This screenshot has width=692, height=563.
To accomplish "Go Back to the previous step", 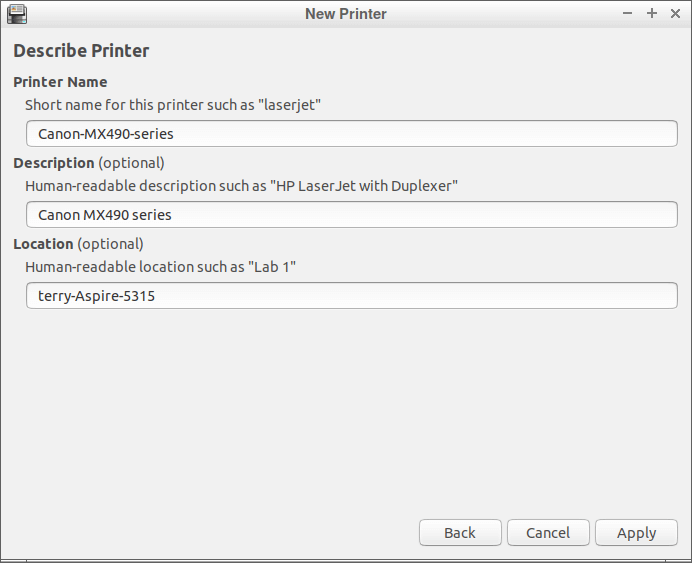I will pos(460,533).
